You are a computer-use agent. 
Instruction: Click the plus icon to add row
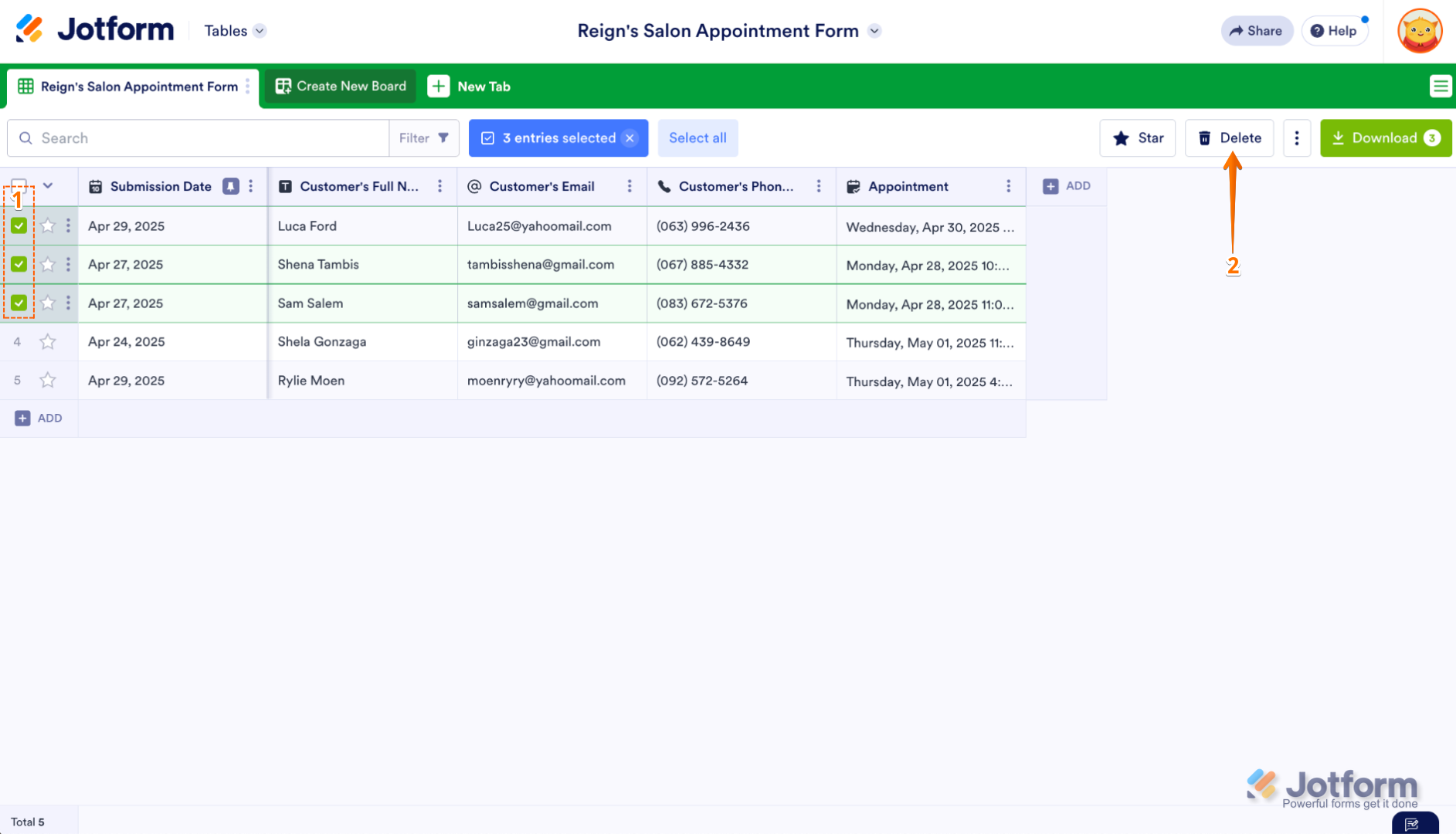click(x=22, y=418)
